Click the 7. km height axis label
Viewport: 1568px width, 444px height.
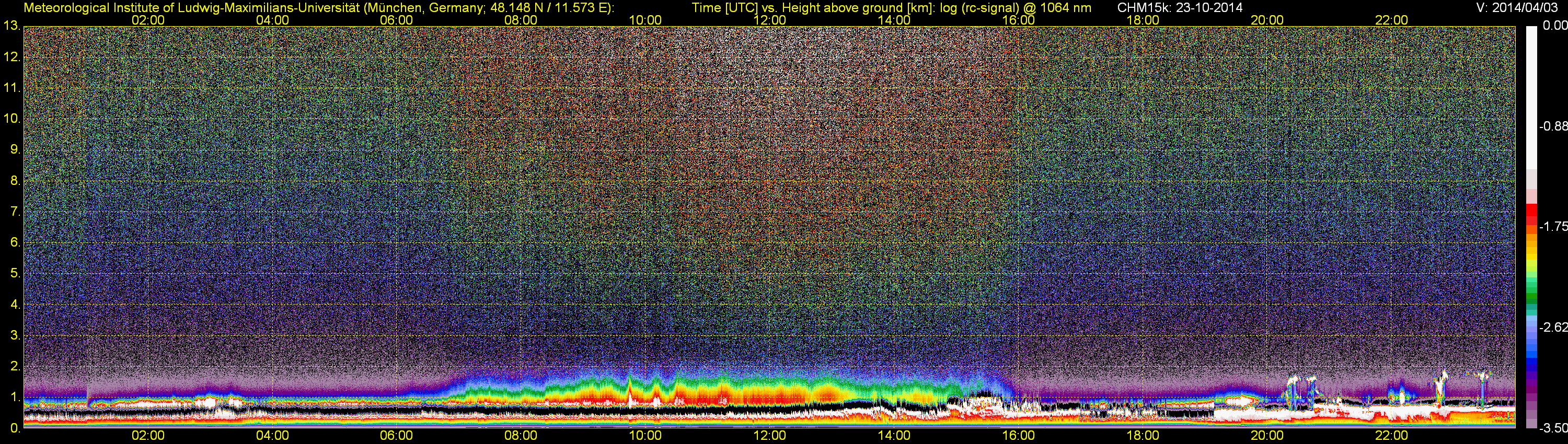(15, 212)
